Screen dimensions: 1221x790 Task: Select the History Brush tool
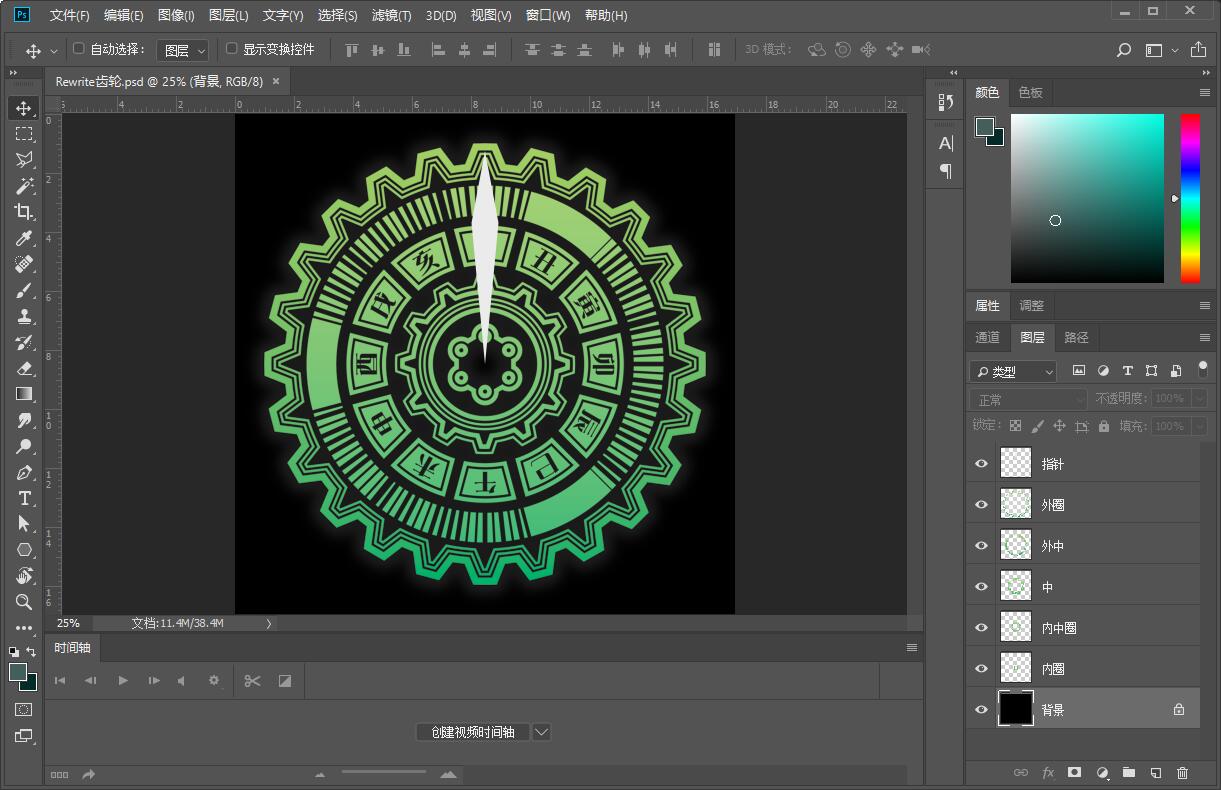pyautogui.click(x=24, y=342)
